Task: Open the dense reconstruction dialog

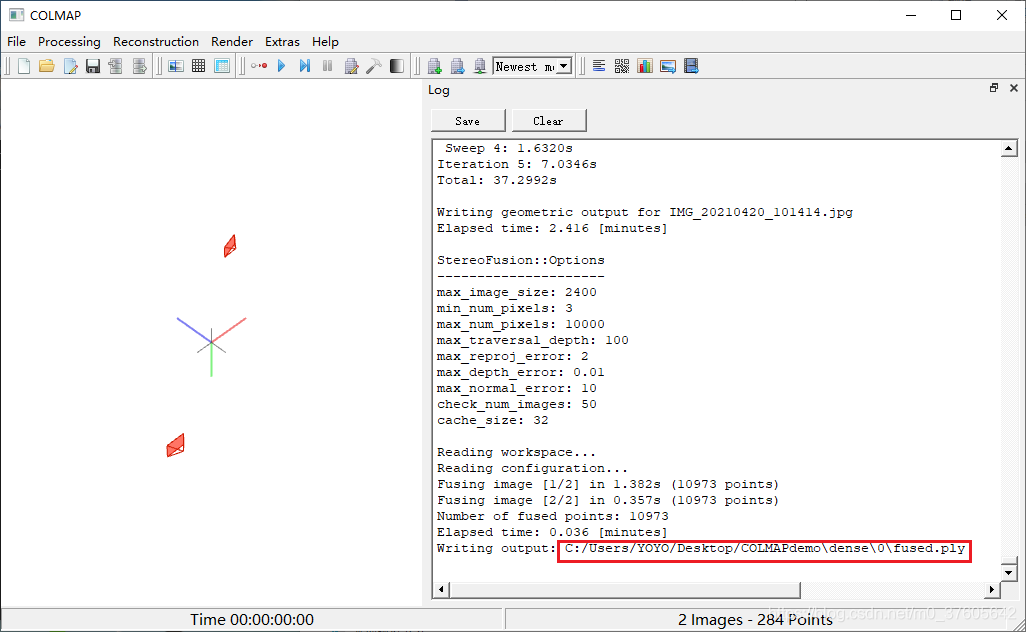Action: click(x=375, y=65)
